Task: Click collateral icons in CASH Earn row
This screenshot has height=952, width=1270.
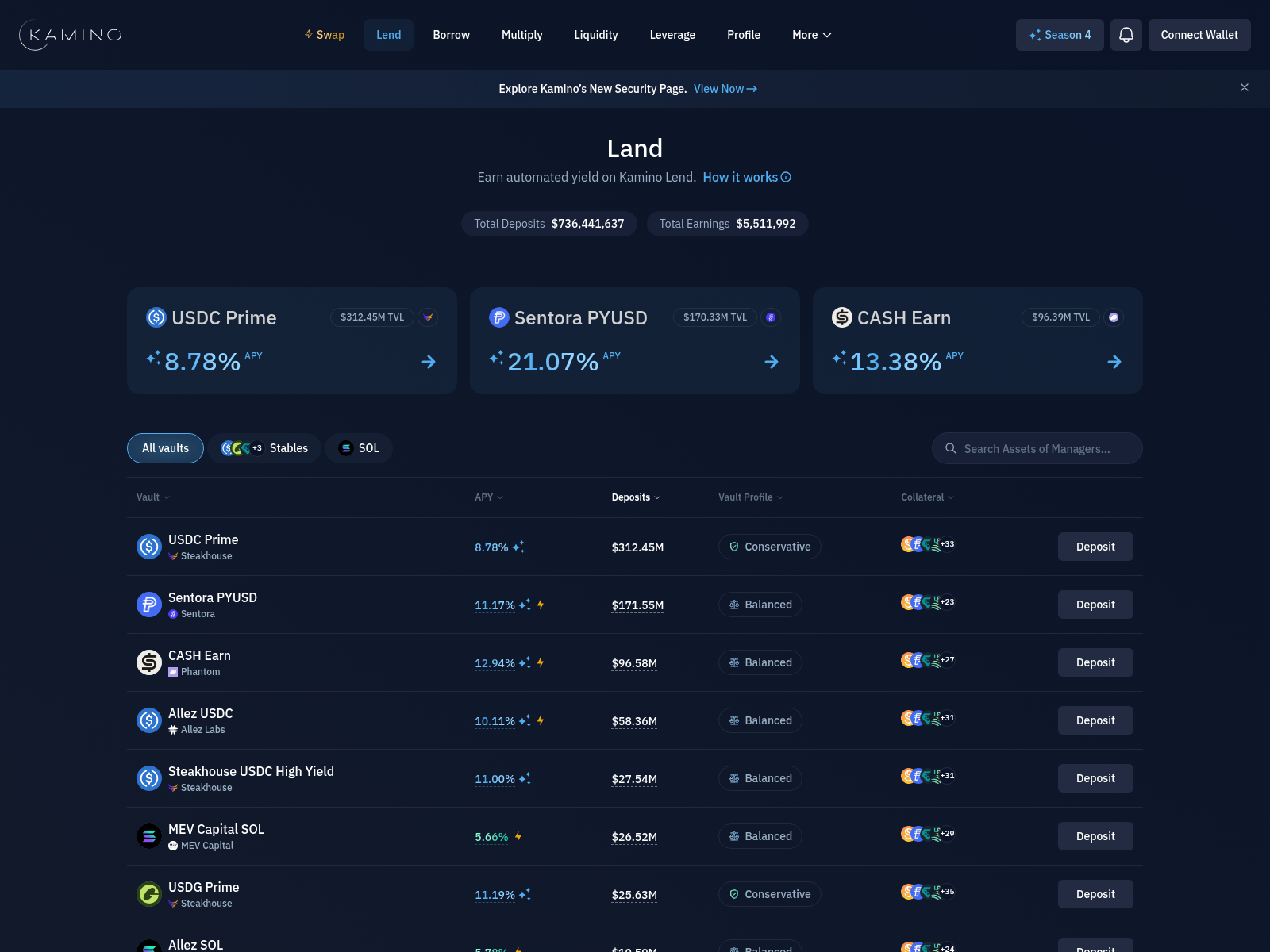Action: tap(928, 660)
